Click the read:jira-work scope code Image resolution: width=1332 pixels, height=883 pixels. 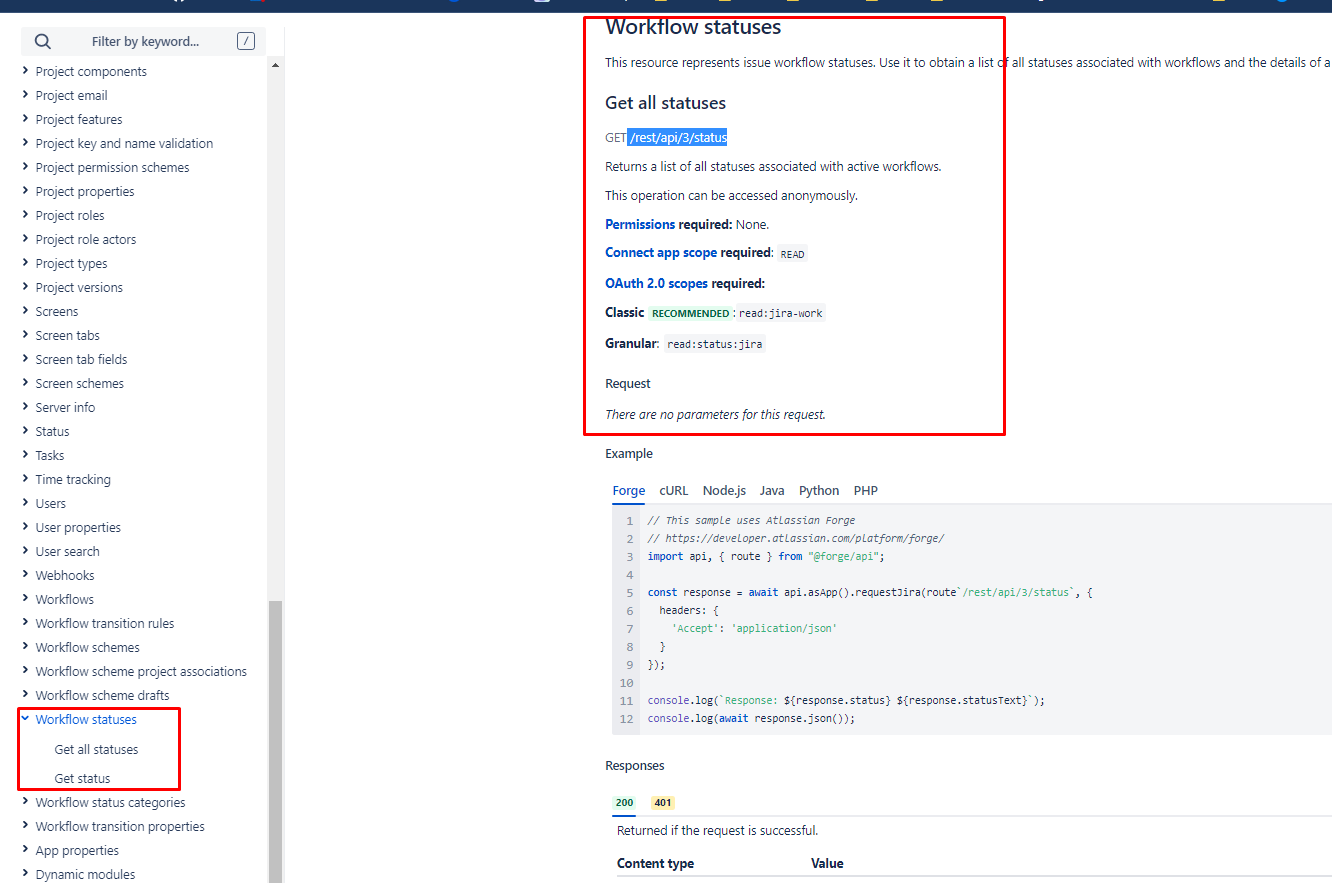click(780, 313)
